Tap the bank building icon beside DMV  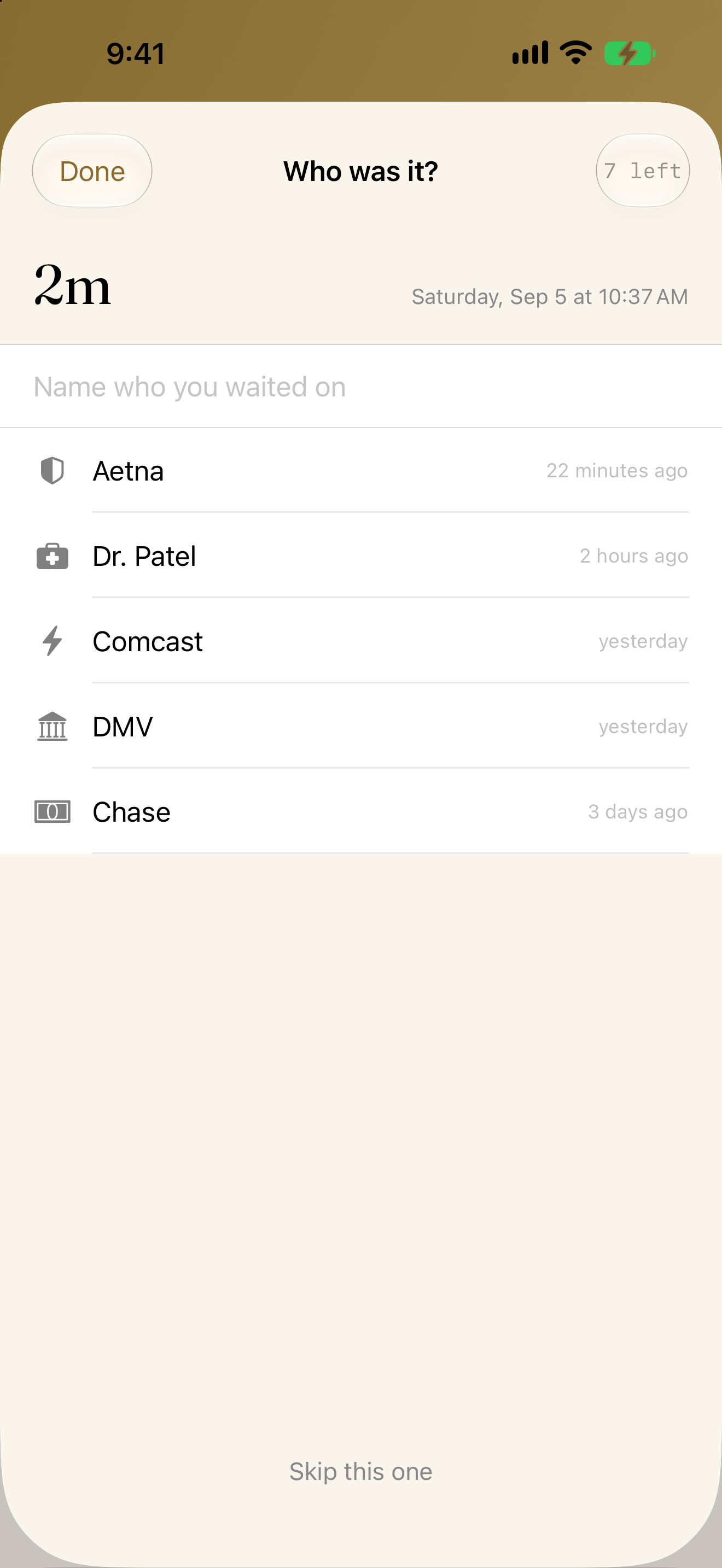click(x=53, y=726)
